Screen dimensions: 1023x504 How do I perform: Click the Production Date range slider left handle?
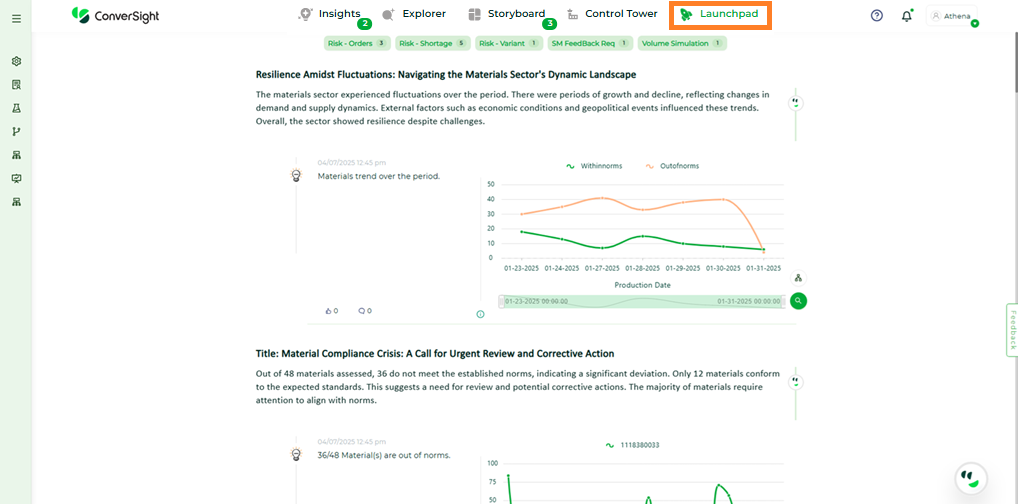[501, 300]
